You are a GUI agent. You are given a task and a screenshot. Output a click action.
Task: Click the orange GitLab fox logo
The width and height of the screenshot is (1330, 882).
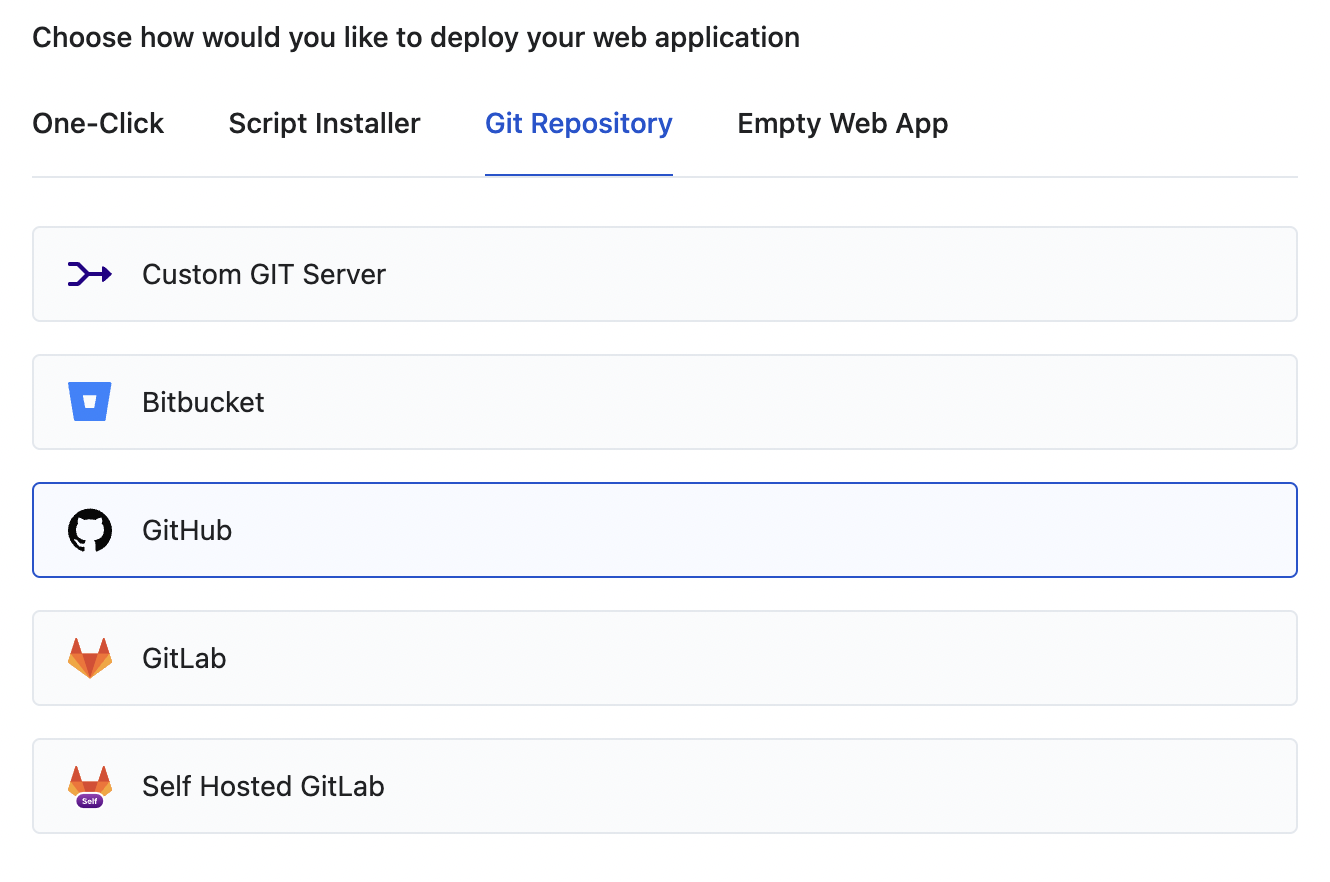(x=89, y=658)
